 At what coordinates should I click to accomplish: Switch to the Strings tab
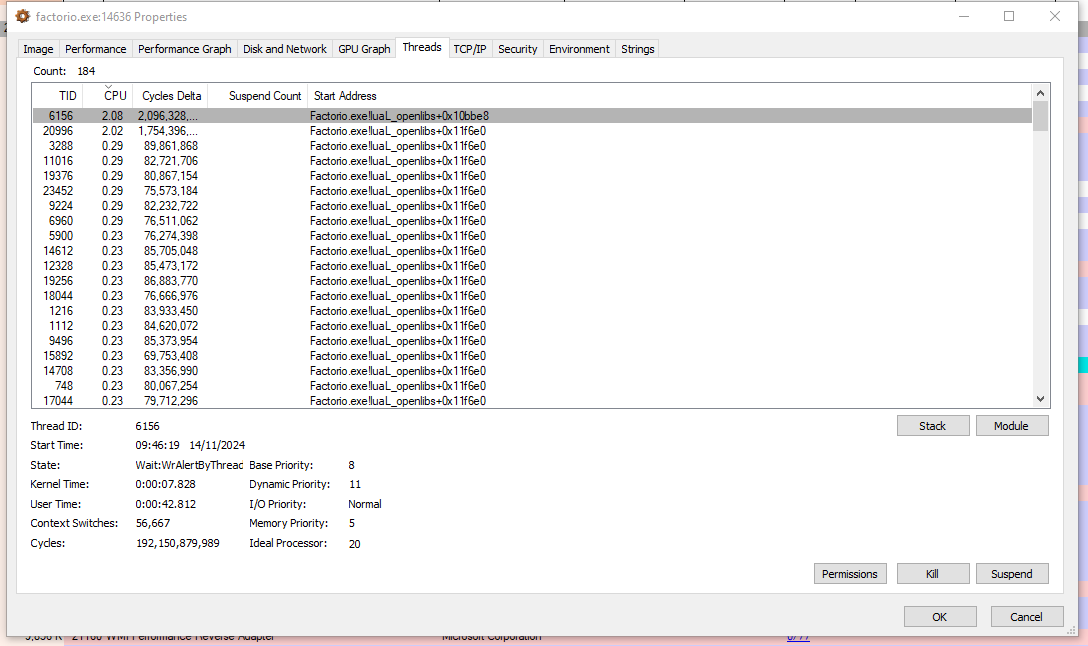638,49
